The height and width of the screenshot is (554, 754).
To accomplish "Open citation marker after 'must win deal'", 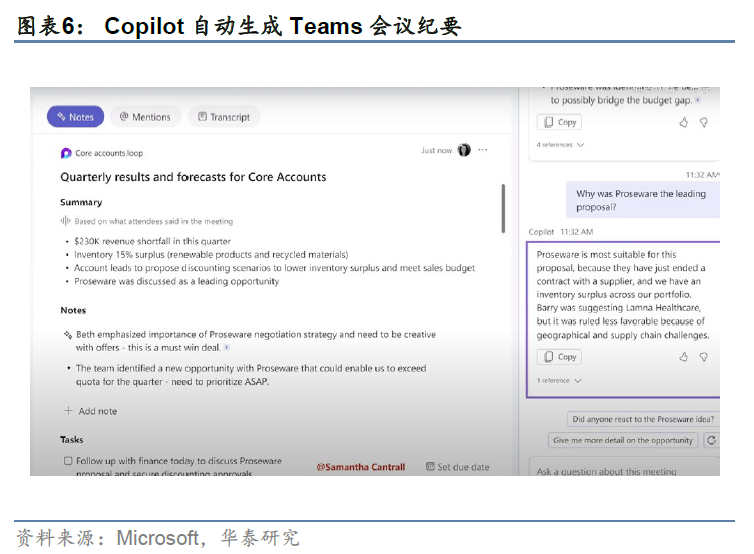I will 227,347.
